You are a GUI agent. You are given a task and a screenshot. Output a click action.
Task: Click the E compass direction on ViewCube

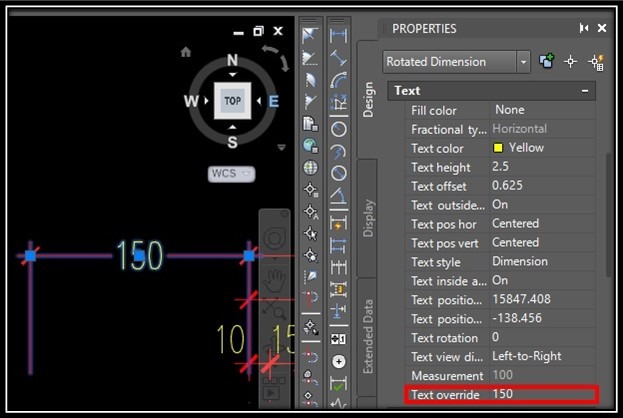(274, 101)
